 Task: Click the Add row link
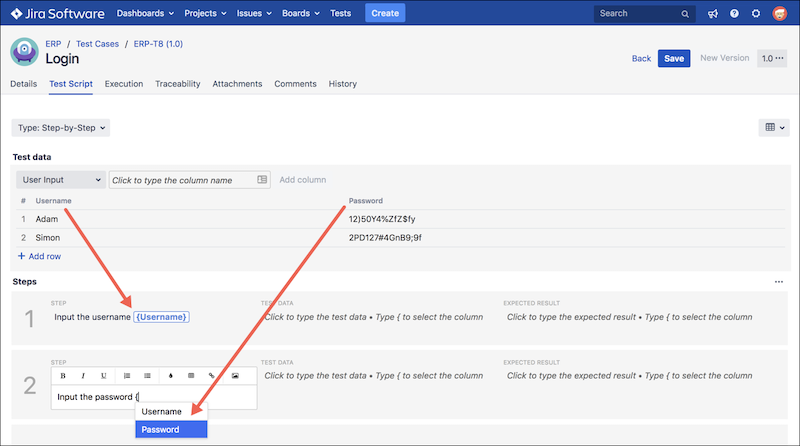tap(40, 256)
